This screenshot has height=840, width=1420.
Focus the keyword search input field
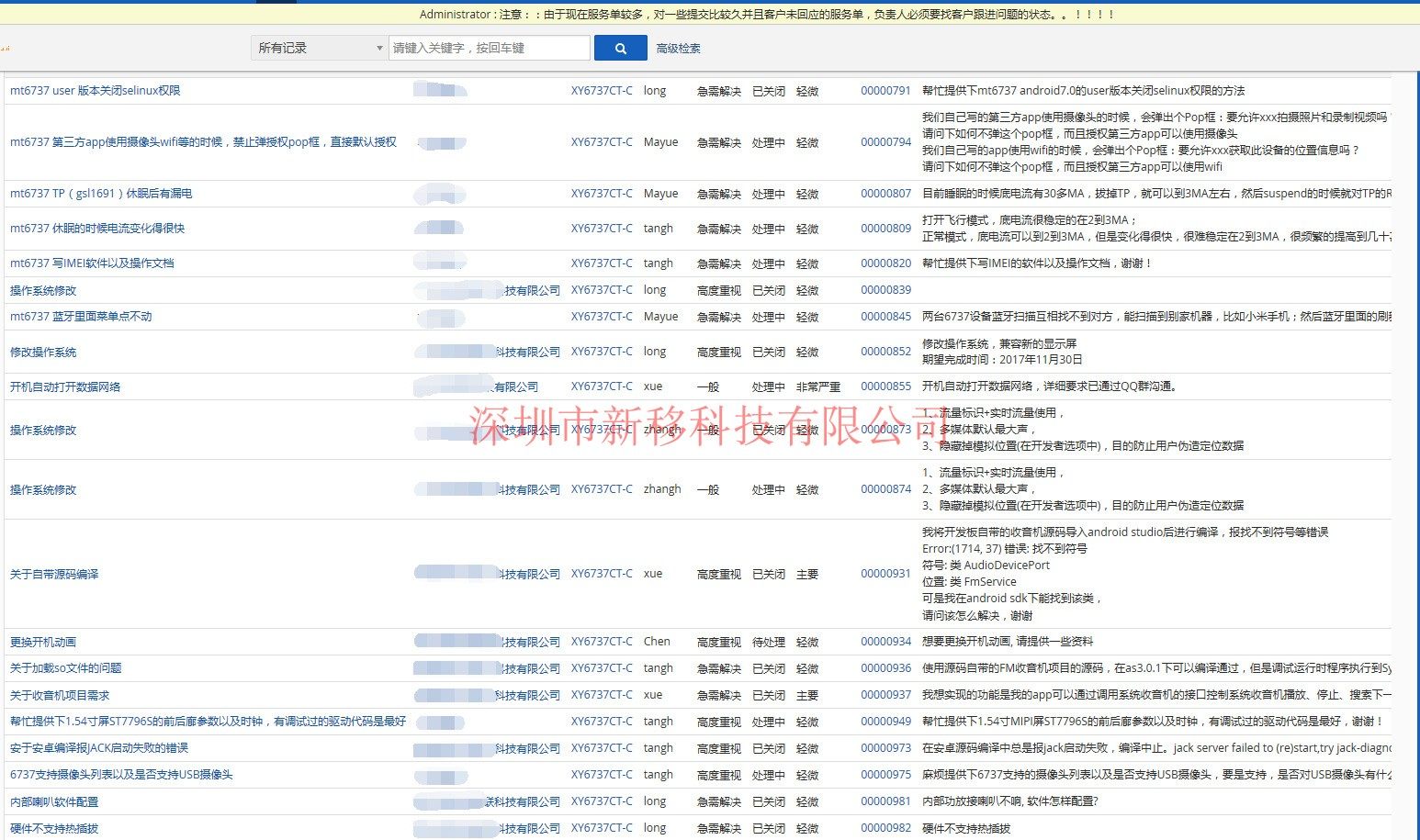coord(490,48)
